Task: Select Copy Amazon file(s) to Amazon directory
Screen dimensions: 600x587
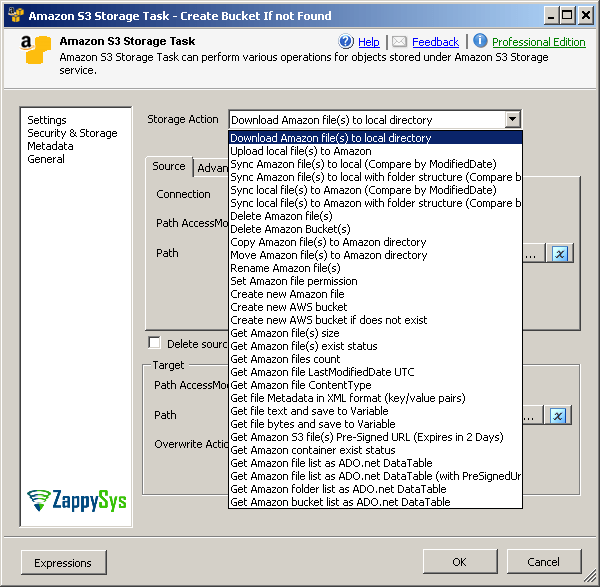Action: click(x=375, y=242)
